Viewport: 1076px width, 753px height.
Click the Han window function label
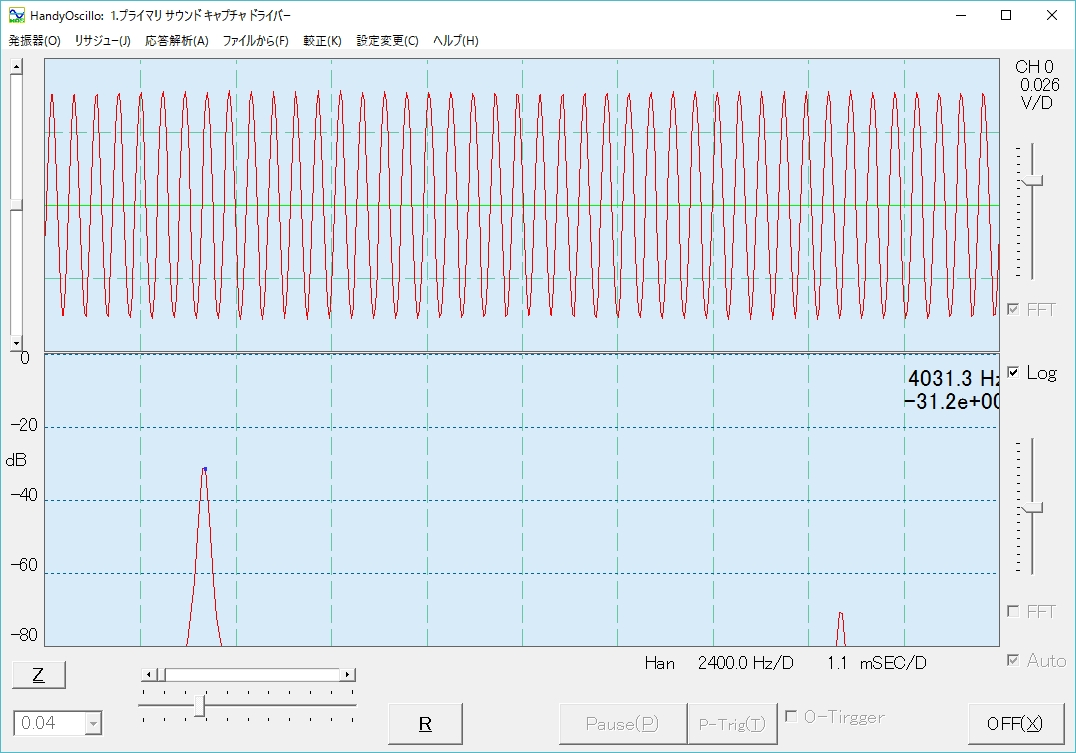click(x=659, y=663)
